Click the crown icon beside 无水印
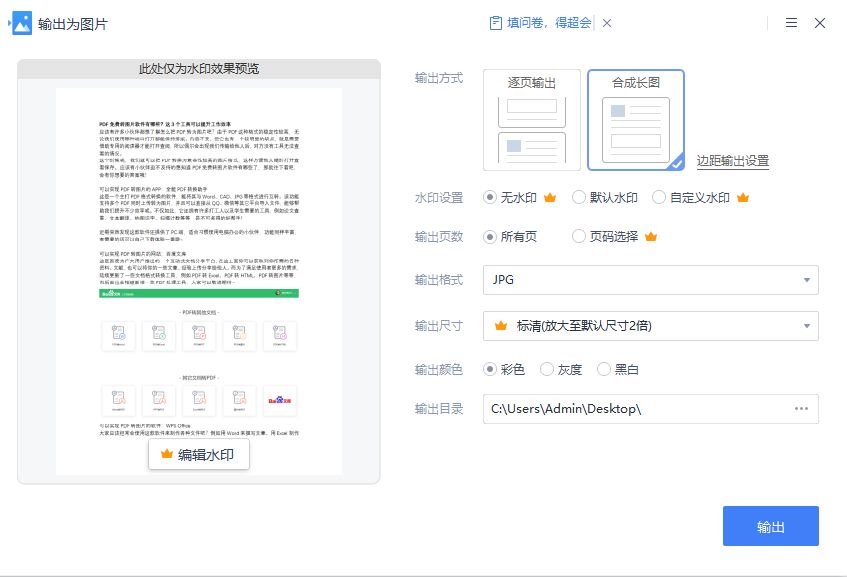Image resolution: width=847 pixels, height=577 pixels. pos(551,196)
